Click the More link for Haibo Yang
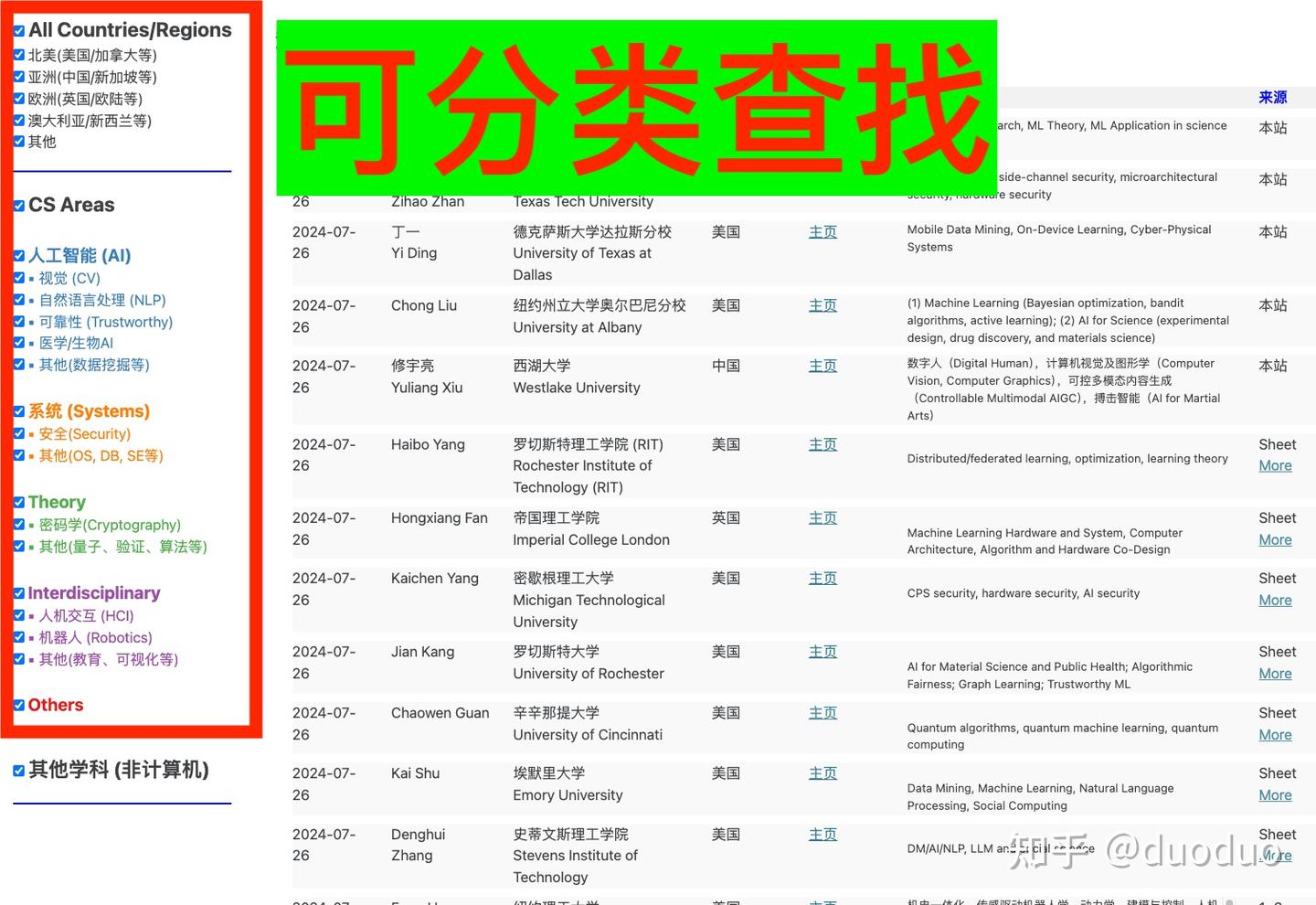Viewport: 1316px width, 905px height. [1275, 465]
